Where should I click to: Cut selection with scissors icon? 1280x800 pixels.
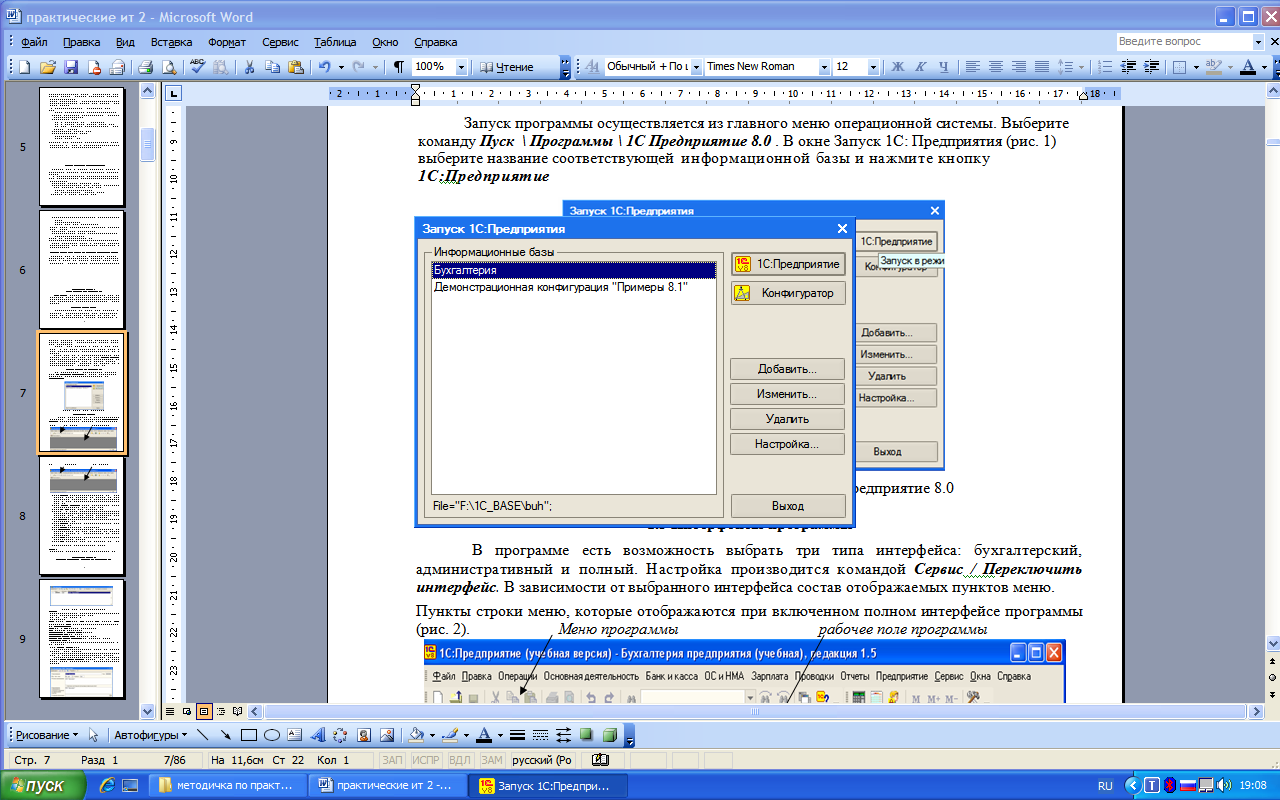click(x=248, y=67)
